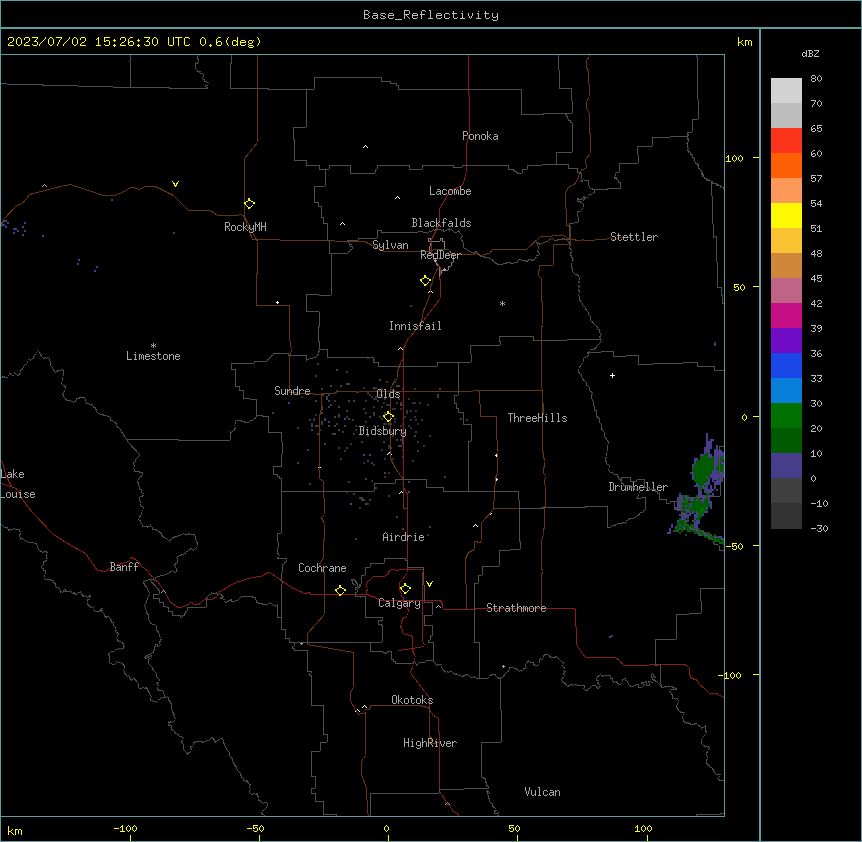The width and height of the screenshot is (862, 842).
Task: Click the yellow diamond marker above Calgary label
Action: [x=405, y=589]
